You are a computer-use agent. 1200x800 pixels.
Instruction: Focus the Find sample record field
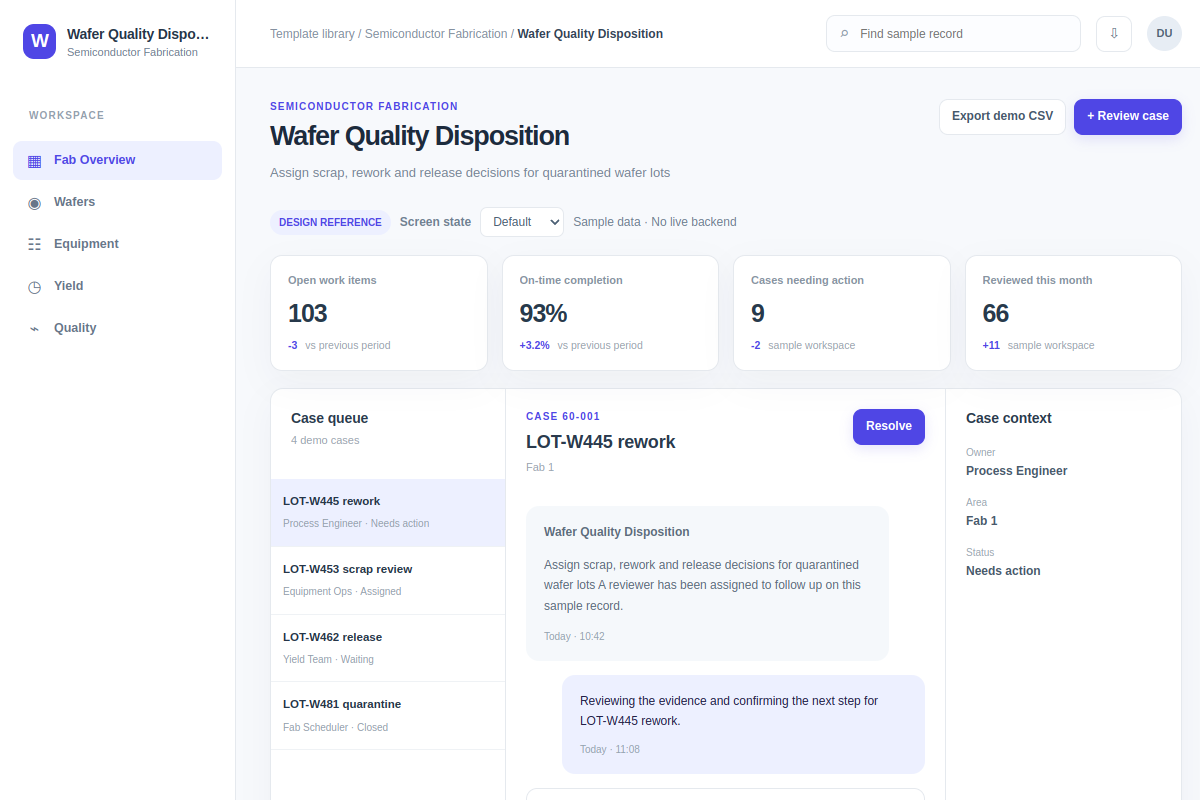point(953,33)
